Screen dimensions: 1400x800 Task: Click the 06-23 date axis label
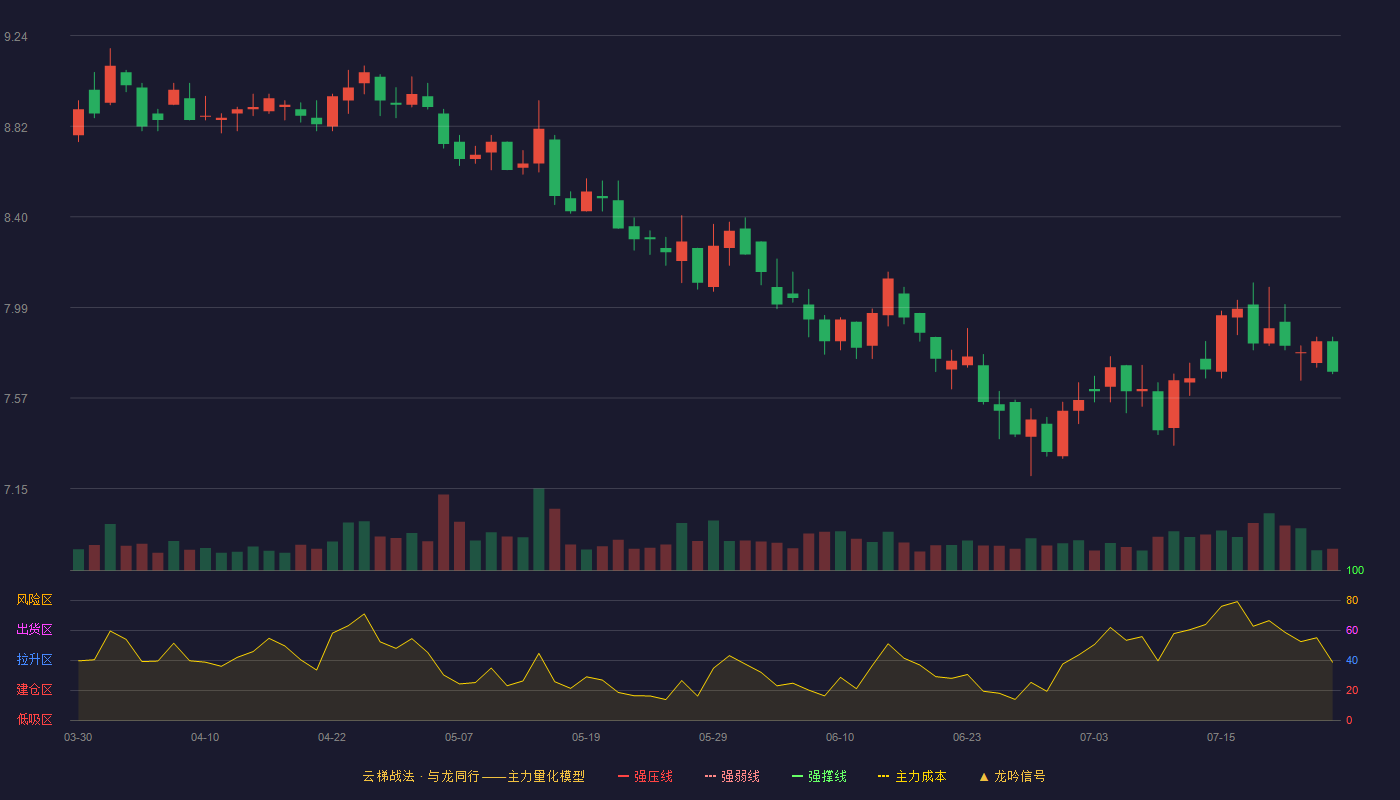coord(967,737)
